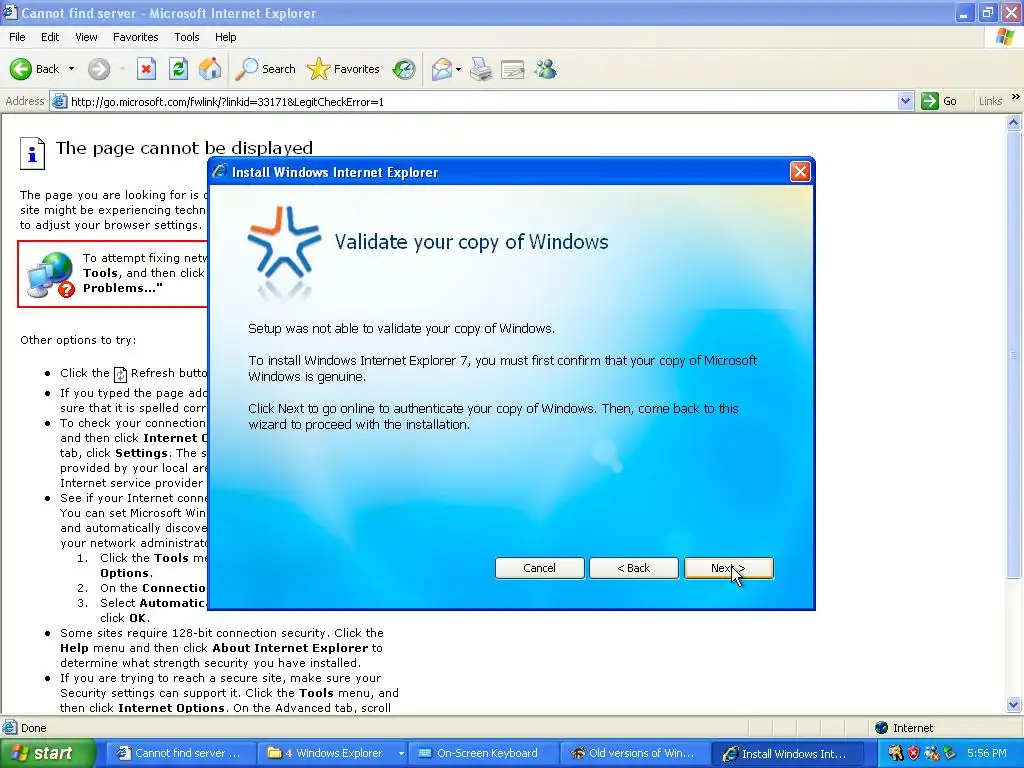Open the Messenger people icon
The height and width of the screenshot is (768, 1024).
tap(545, 69)
